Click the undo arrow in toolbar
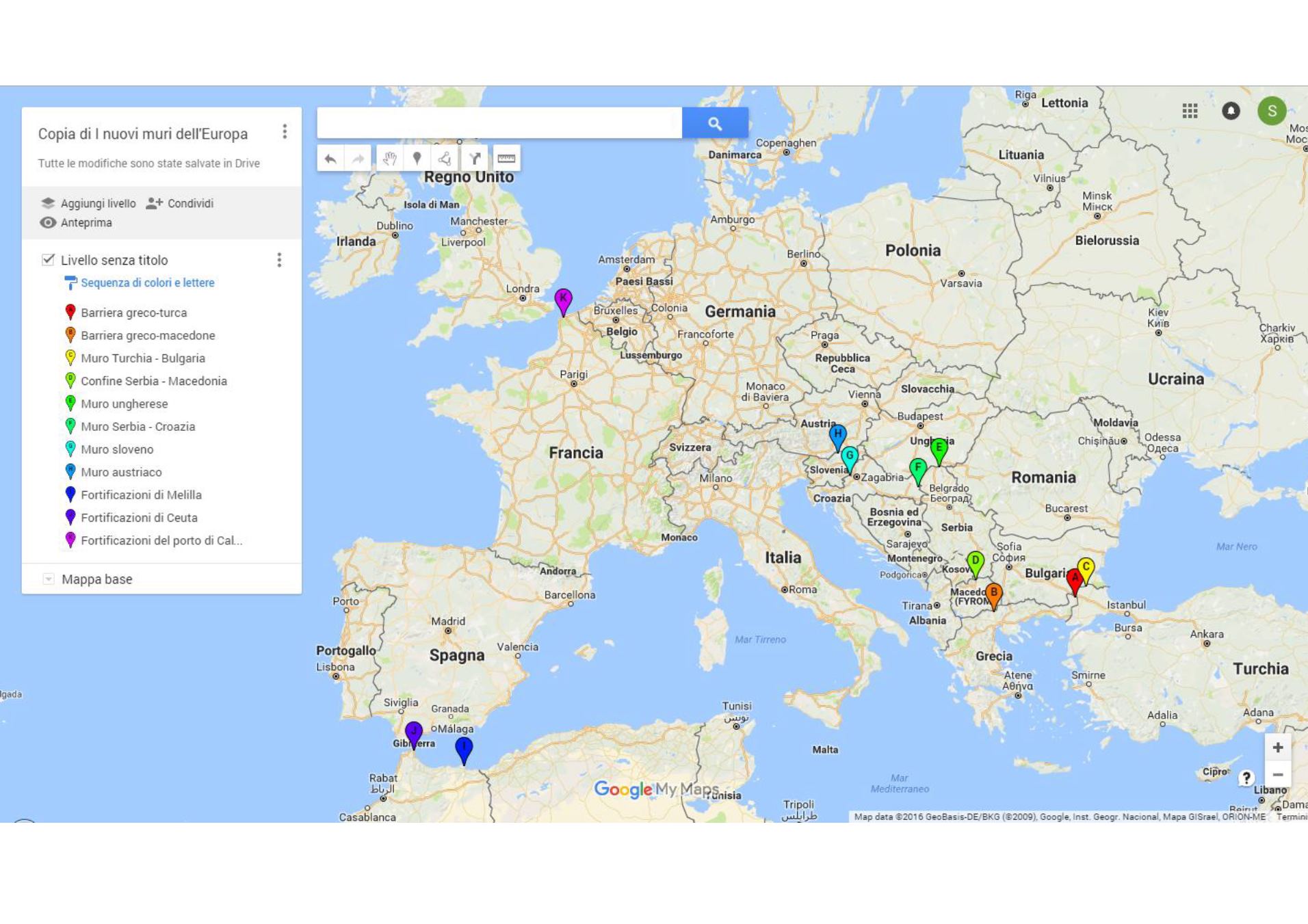This screenshot has width=1308, height=924. click(x=330, y=159)
